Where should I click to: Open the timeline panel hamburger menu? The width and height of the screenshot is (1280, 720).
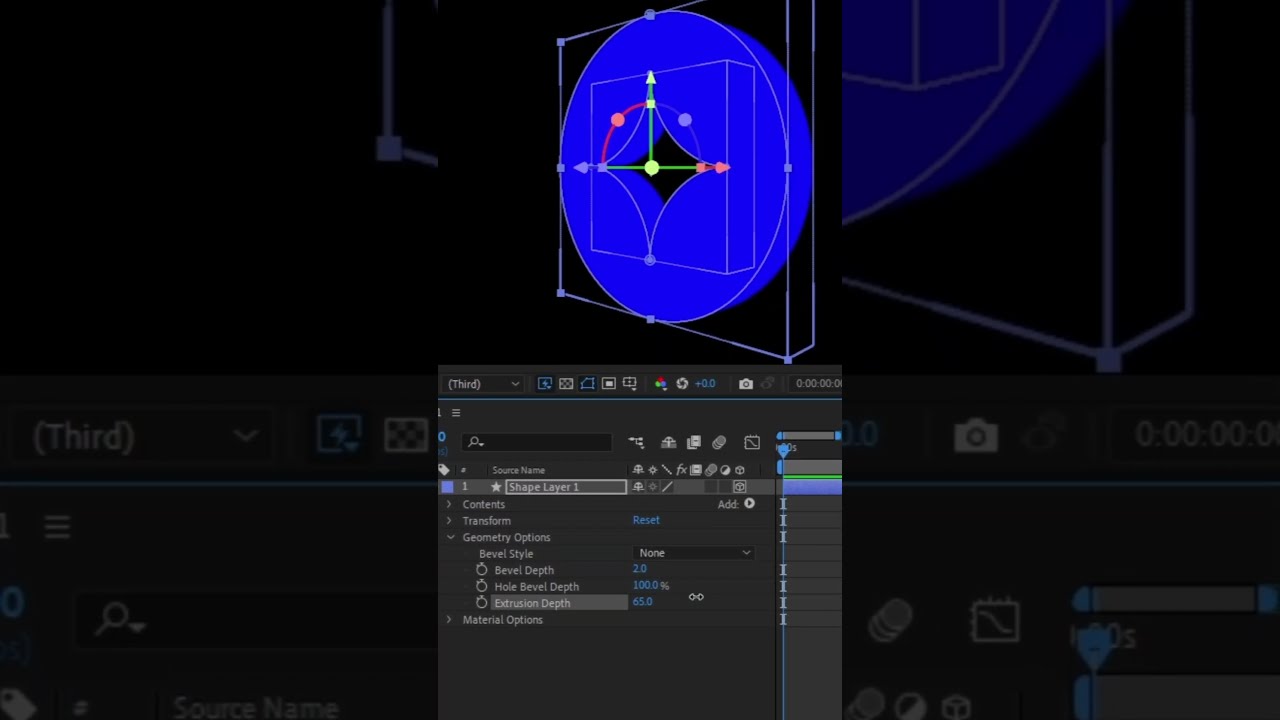tap(456, 413)
